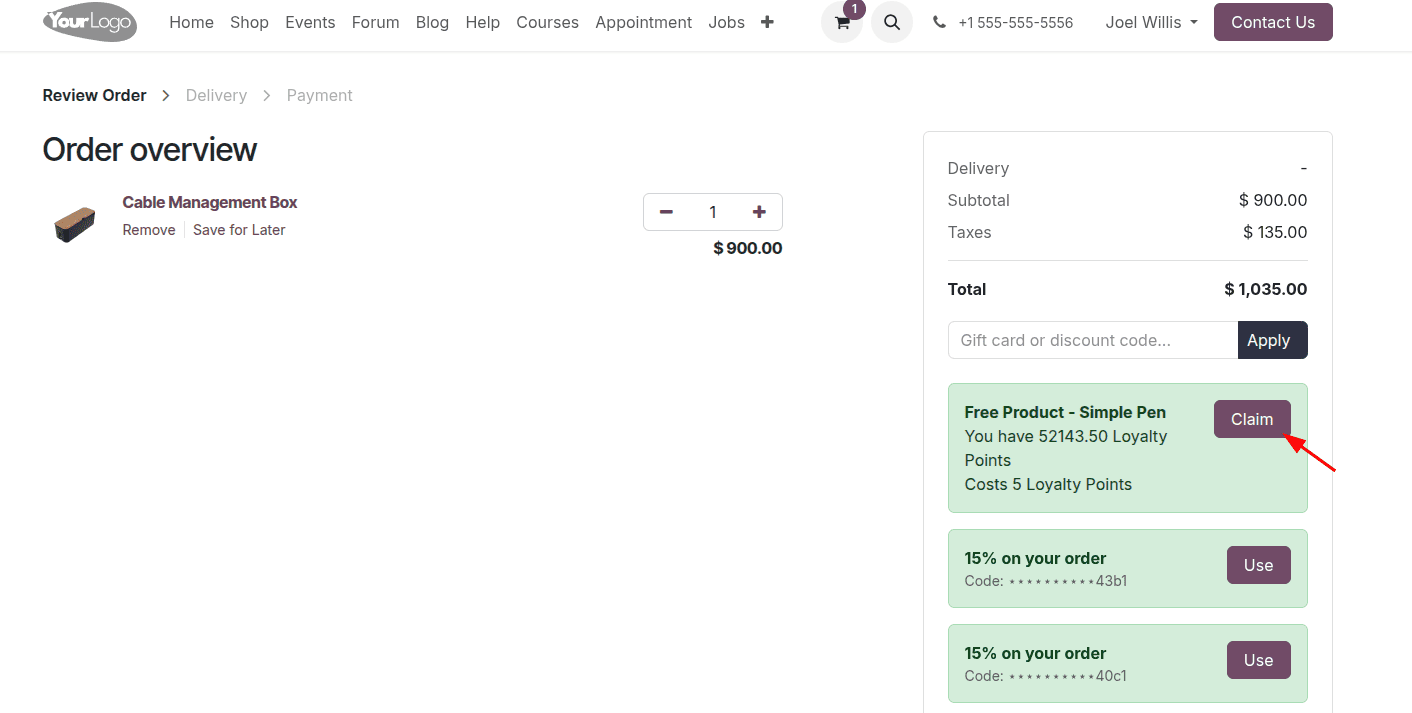Click the search magnifier icon
Image resolution: width=1412 pixels, height=713 pixels.
[892, 22]
